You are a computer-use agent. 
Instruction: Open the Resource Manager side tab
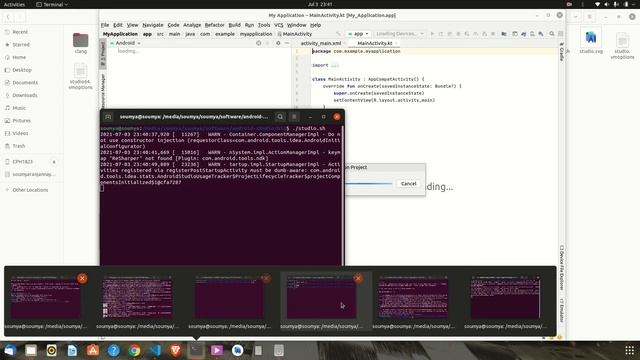tap(103, 91)
